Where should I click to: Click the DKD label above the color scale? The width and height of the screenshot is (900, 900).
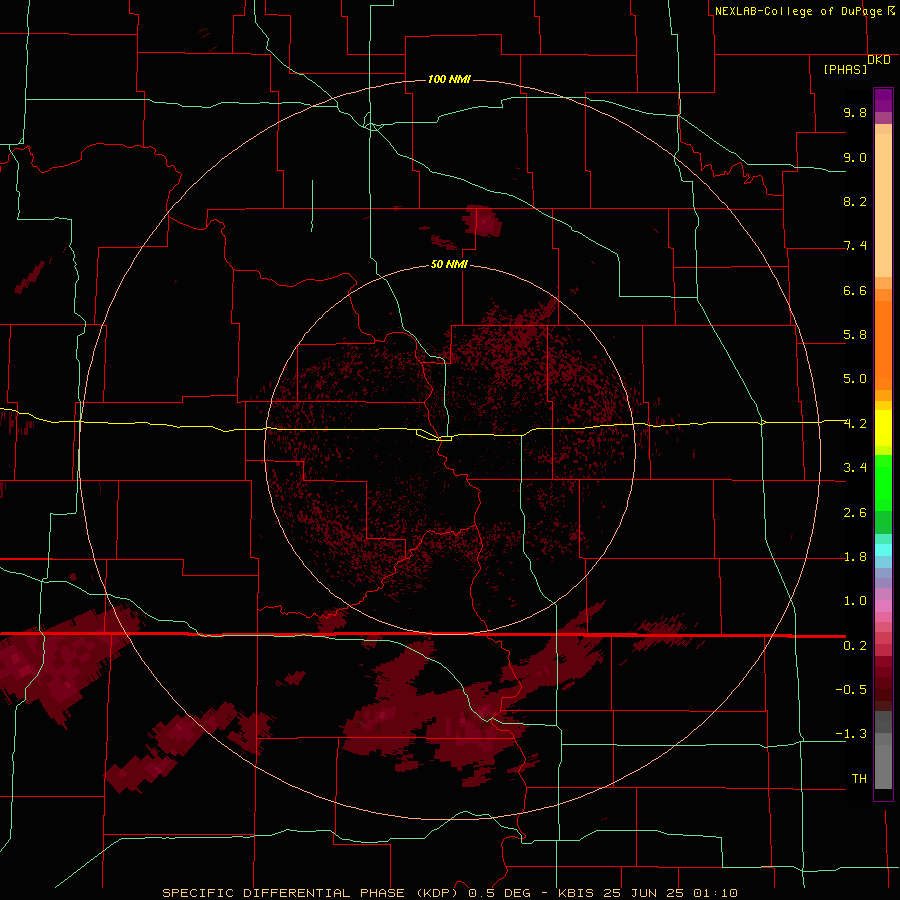[879, 60]
